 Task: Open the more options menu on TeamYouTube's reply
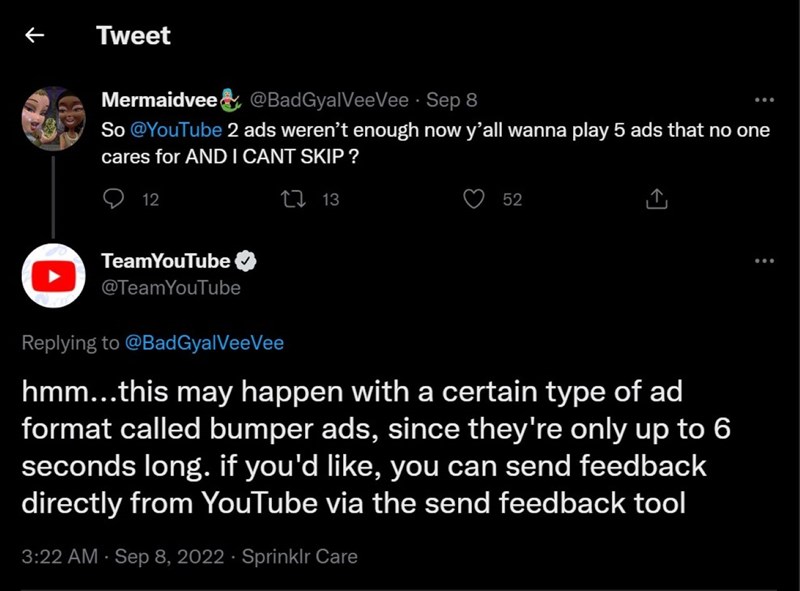pos(764,260)
